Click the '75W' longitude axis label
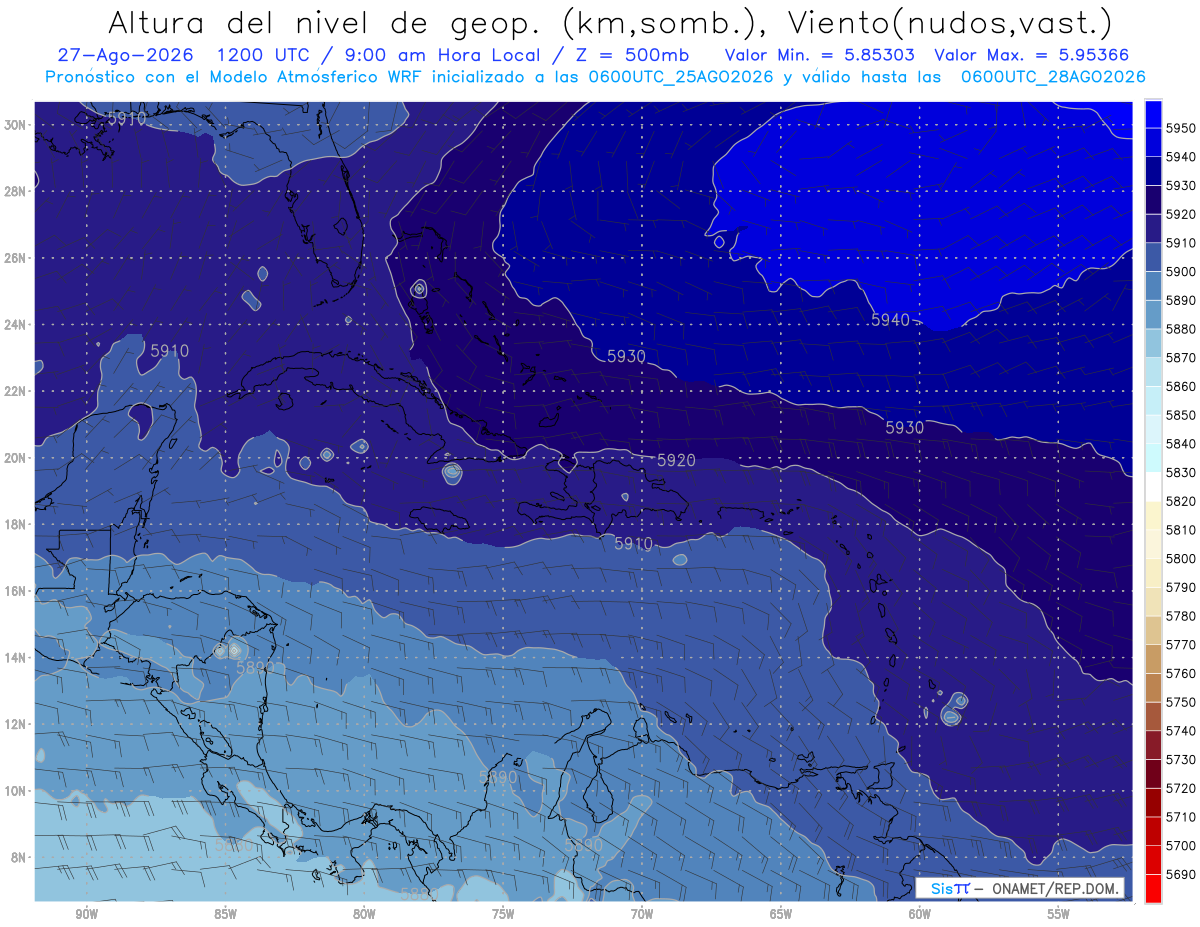Viewport: 1200px width, 927px height. (x=503, y=915)
